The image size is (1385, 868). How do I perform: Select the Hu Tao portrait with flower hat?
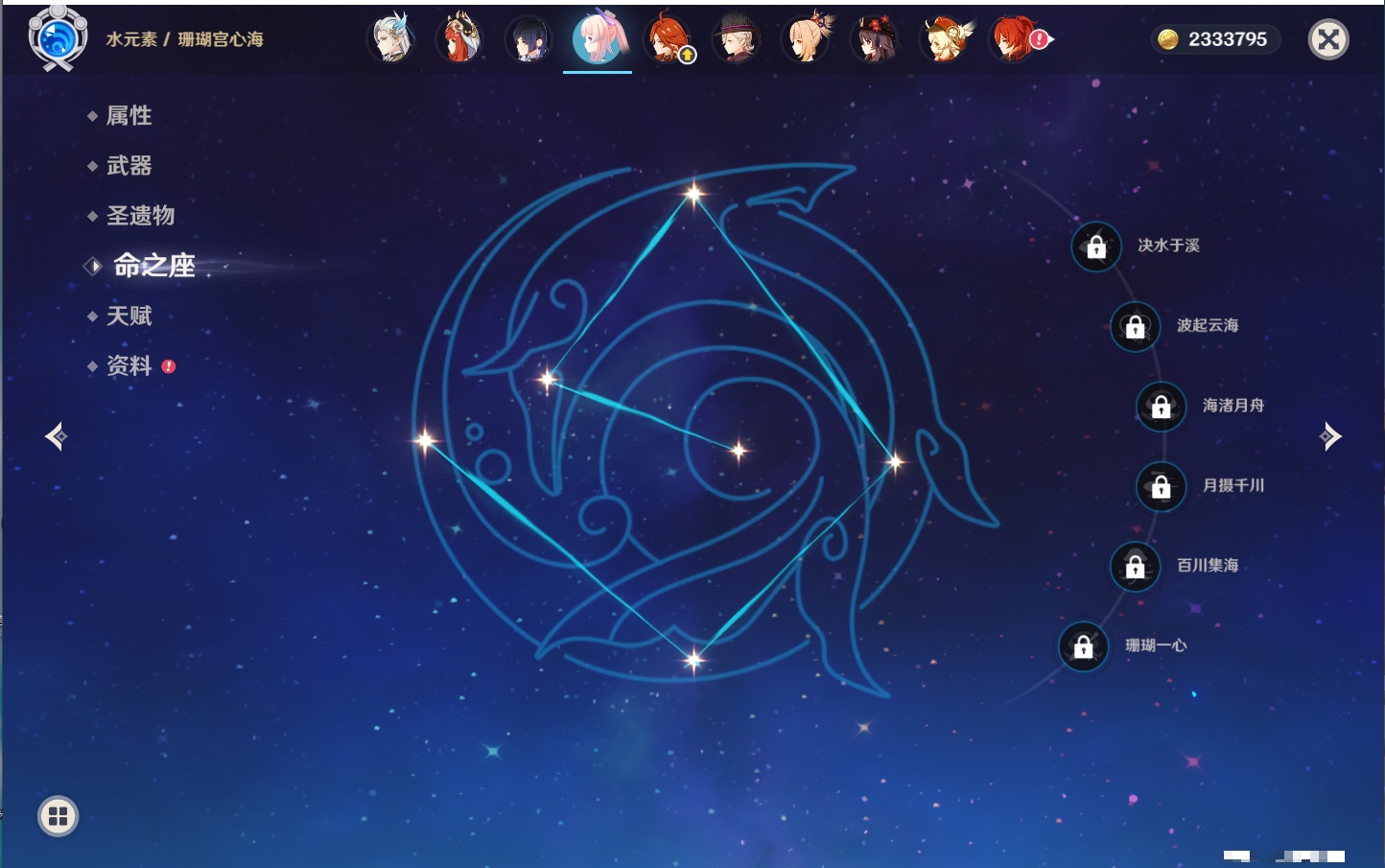(875, 38)
